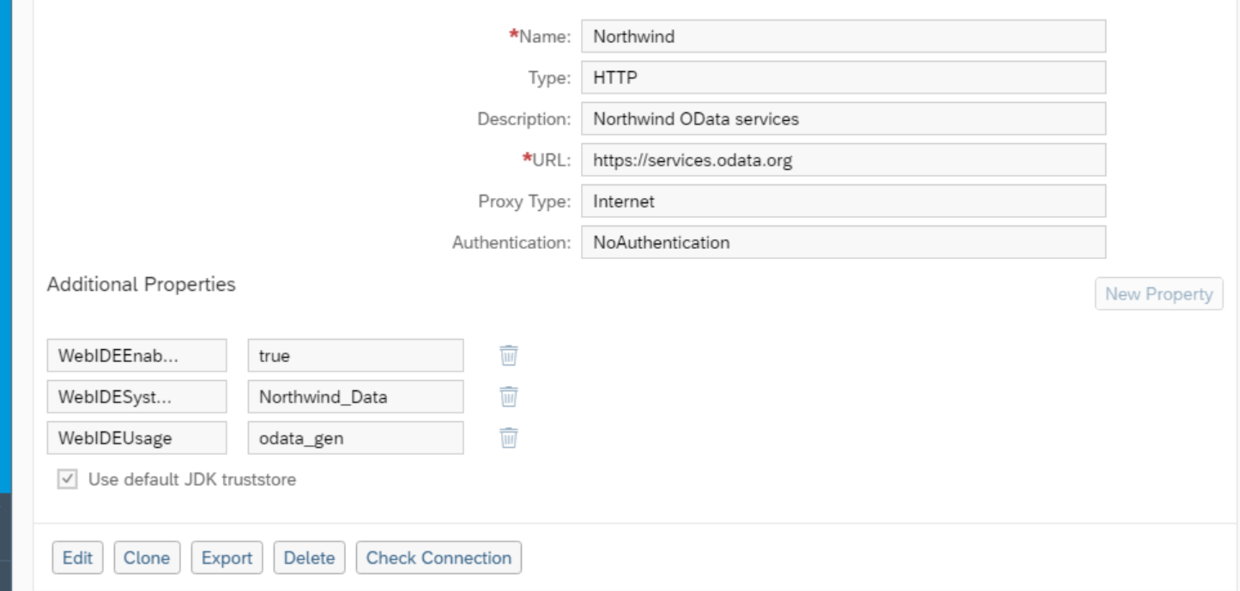Click the odata_gen value field
The height and width of the screenshot is (591, 1240).
point(355,438)
